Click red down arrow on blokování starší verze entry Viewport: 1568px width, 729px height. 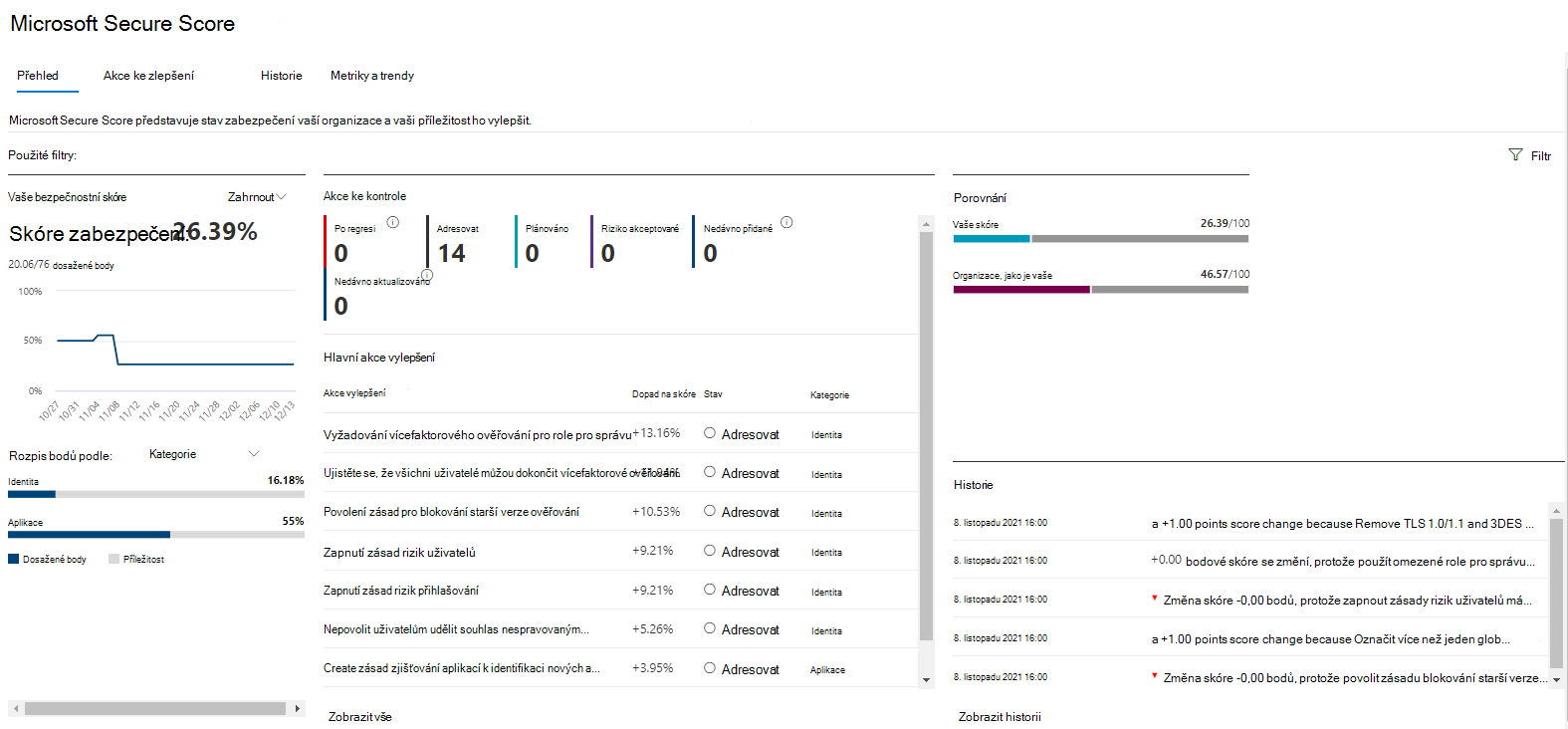[1155, 675]
